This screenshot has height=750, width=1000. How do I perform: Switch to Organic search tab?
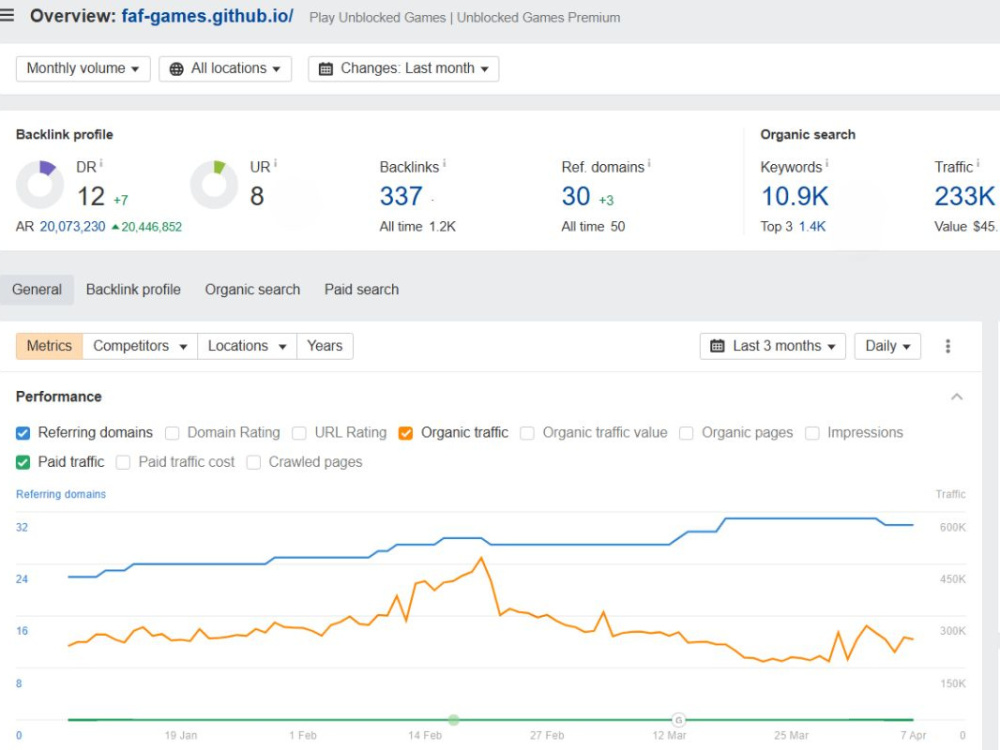pos(253,290)
